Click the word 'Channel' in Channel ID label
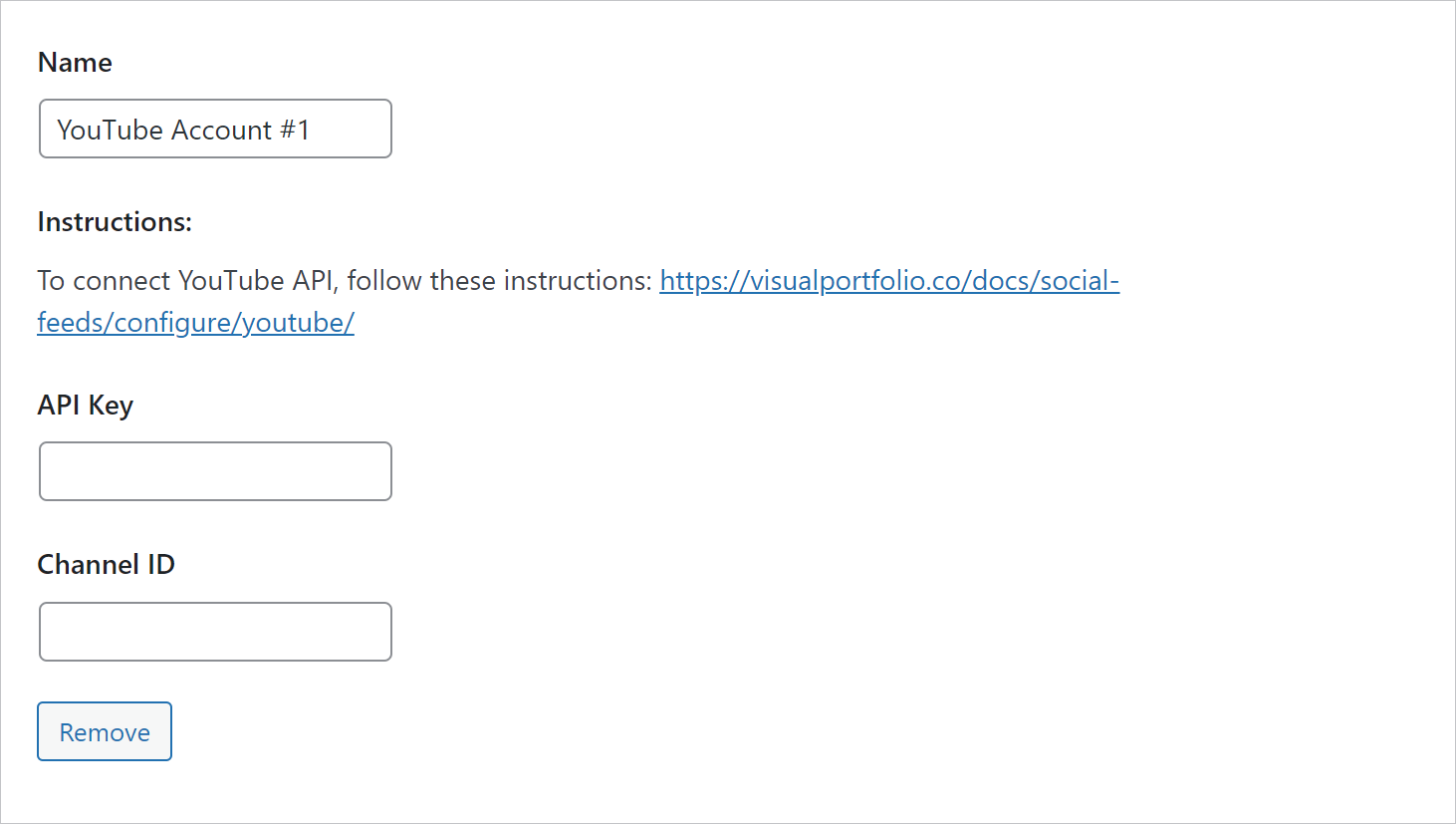1456x824 pixels. [x=89, y=564]
